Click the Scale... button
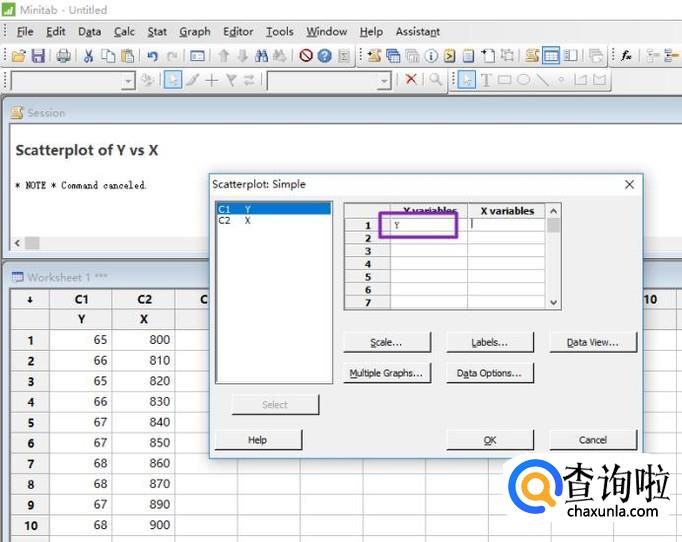Screen dimensions: 682x542 [387, 342]
